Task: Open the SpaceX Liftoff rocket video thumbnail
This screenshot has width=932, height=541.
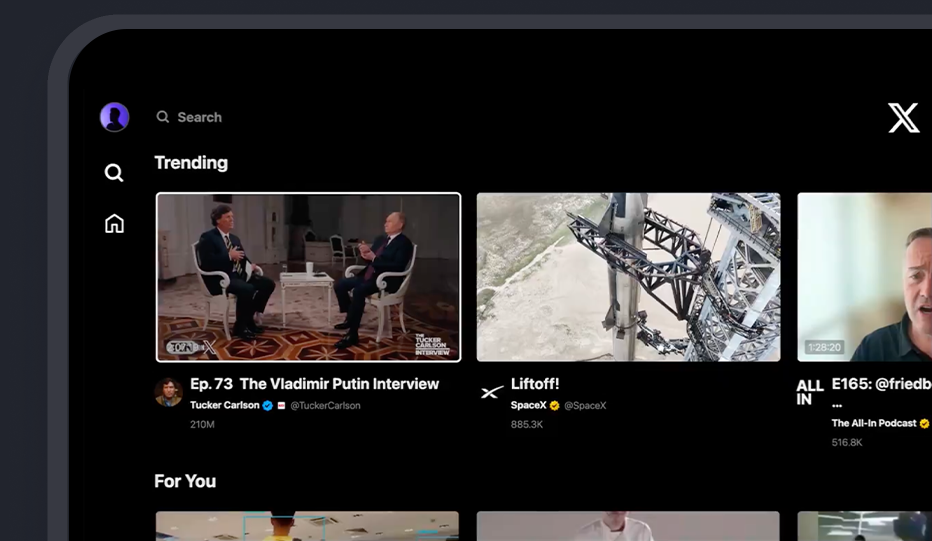Action: point(628,277)
